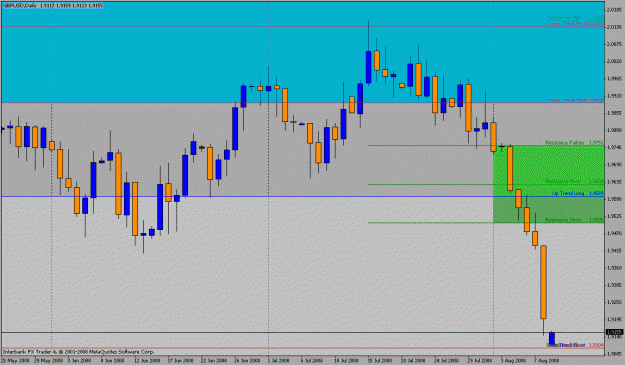Click the GBPUSD,Daily chart title text

pyautogui.click(x=52, y=6)
